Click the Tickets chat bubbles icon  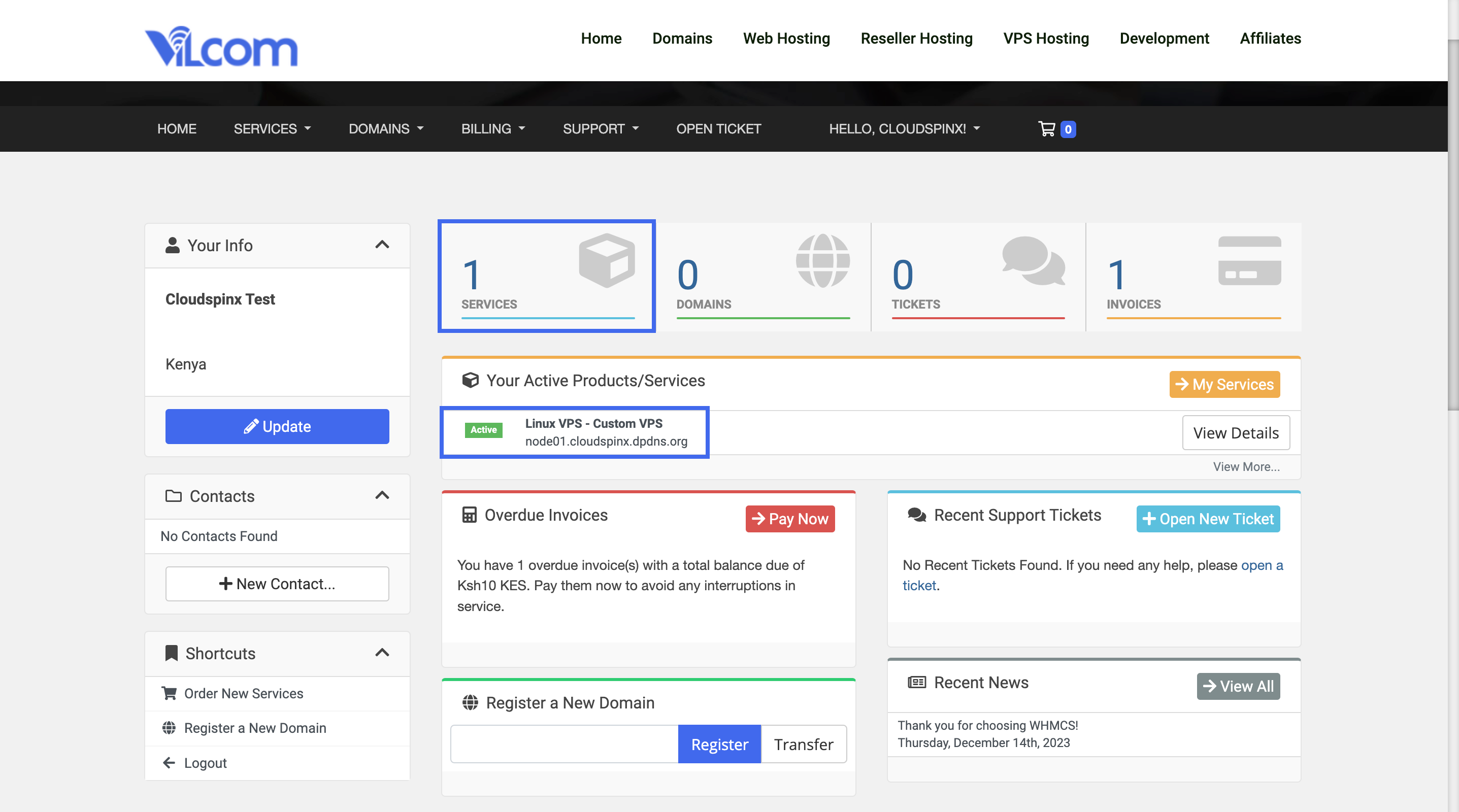tap(1033, 261)
